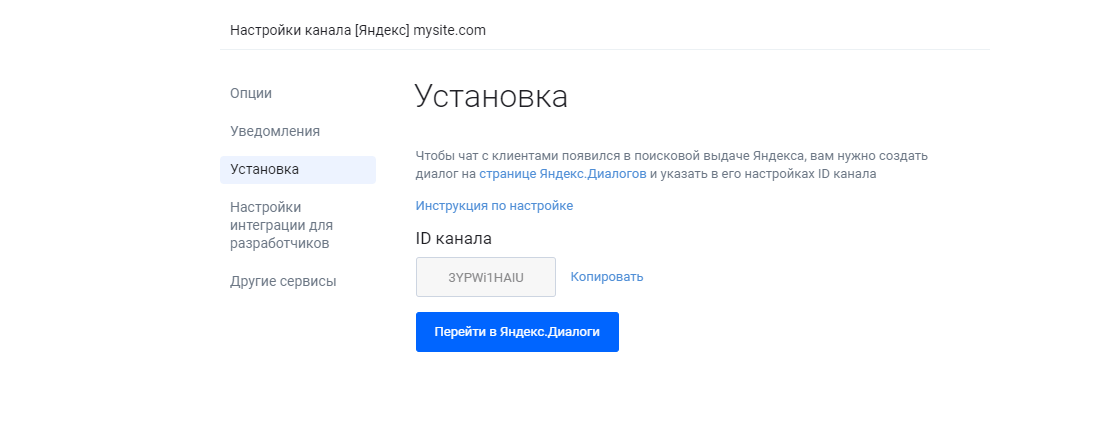Go to Уведомления in the sidebar
Viewport: 1110px width, 443px height.
275,132
